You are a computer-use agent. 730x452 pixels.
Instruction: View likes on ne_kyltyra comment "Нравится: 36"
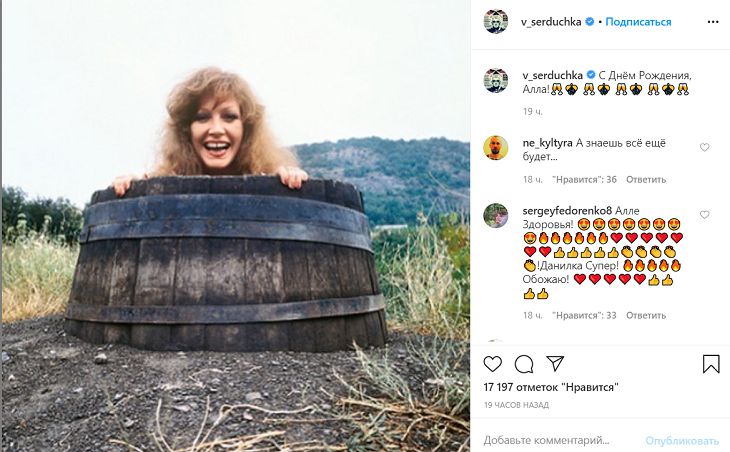pyautogui.click(x=584, y=180)
